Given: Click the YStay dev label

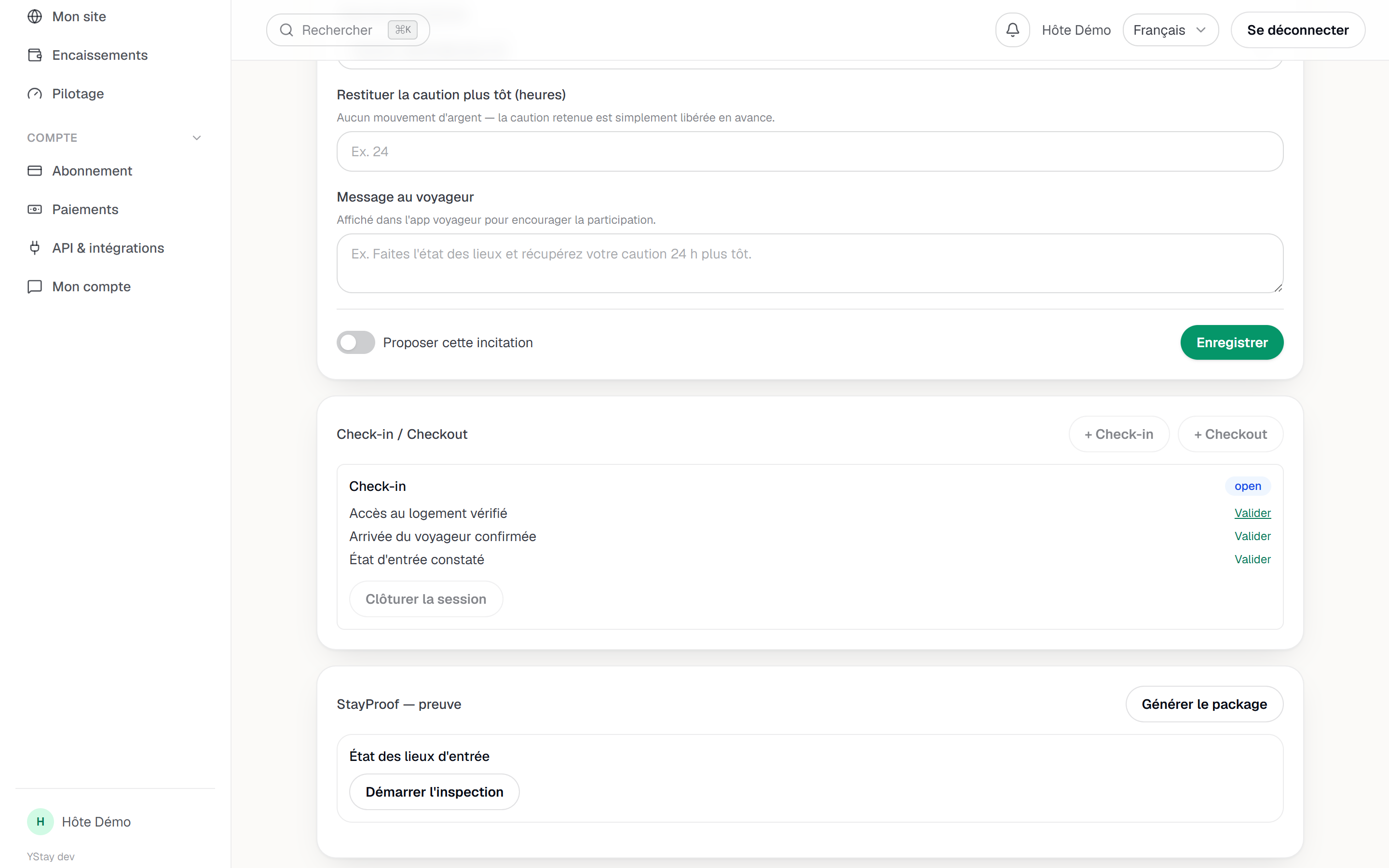Looking at the screenshot, I should pyautogui.click(x=51, y=856).
